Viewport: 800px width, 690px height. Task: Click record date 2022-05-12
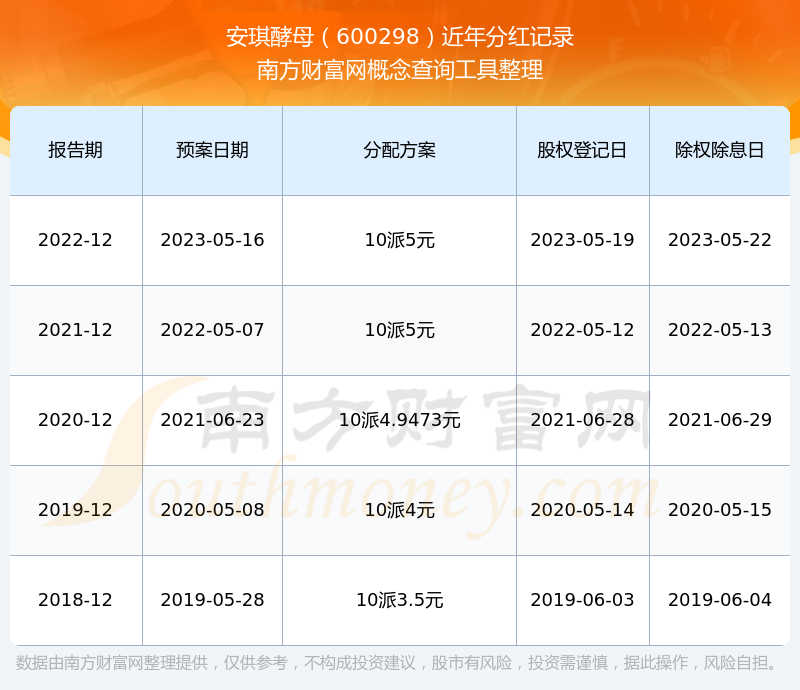[582, 330]
